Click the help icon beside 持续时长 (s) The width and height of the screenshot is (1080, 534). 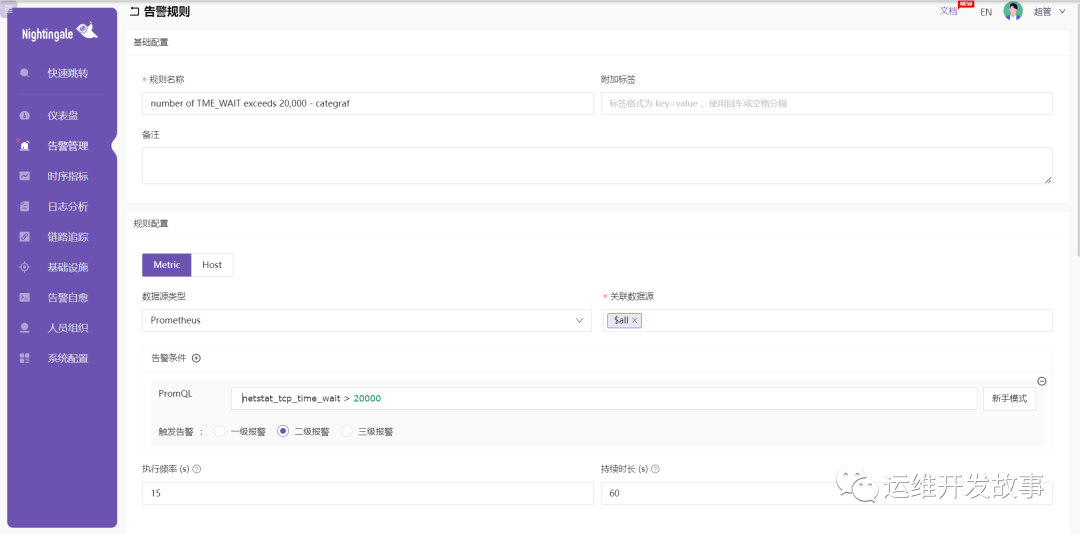pyautogui.click(x=655, y=469)
